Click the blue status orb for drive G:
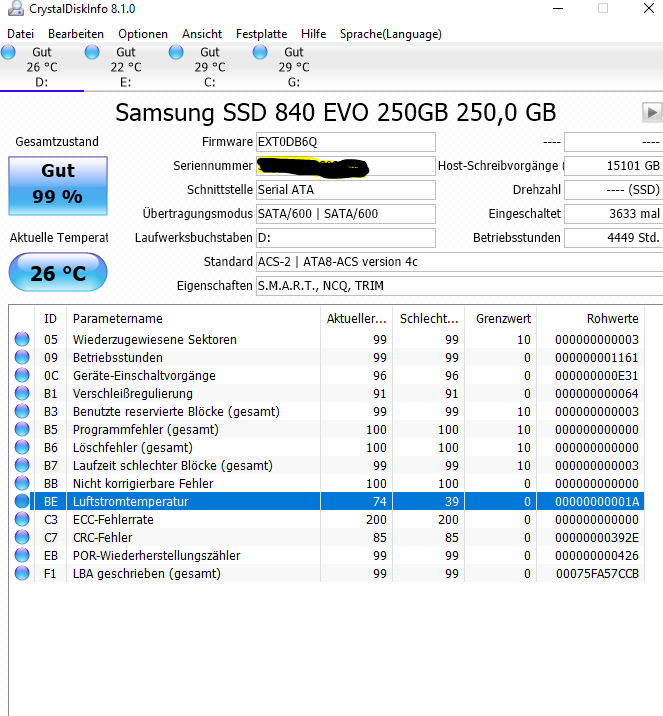Image resolution: width=663 pixels, height=716 pixels. (260, 52)
